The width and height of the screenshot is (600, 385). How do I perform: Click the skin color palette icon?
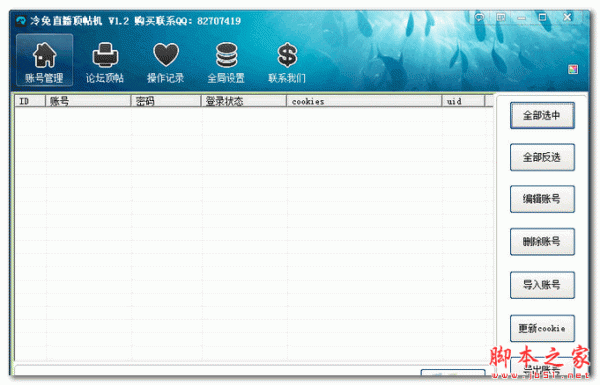coord(573,69)
